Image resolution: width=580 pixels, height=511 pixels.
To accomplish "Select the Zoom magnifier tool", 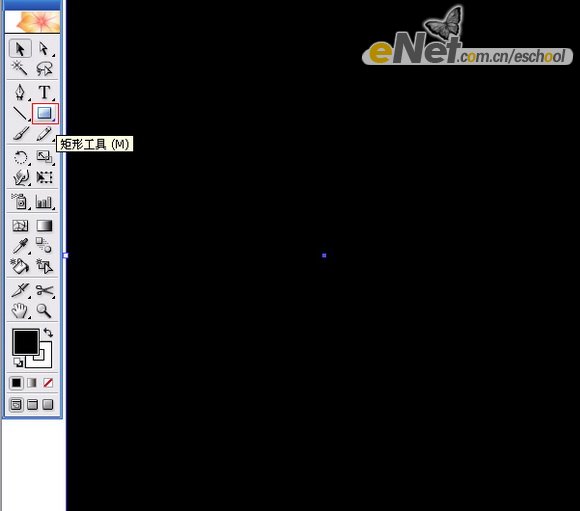I will [44, 311].
